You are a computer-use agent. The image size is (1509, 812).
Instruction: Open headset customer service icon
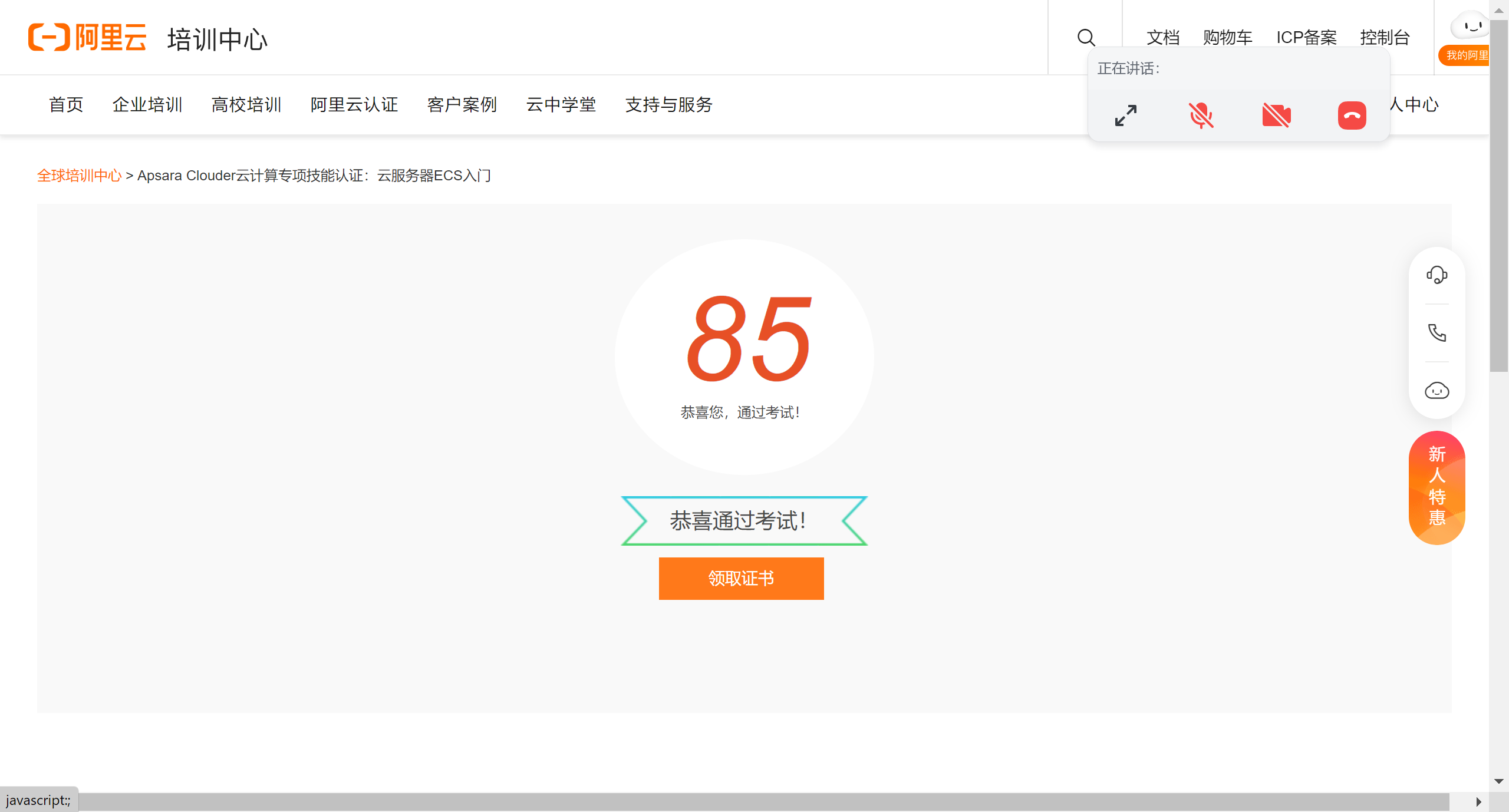click(1436, 275)
